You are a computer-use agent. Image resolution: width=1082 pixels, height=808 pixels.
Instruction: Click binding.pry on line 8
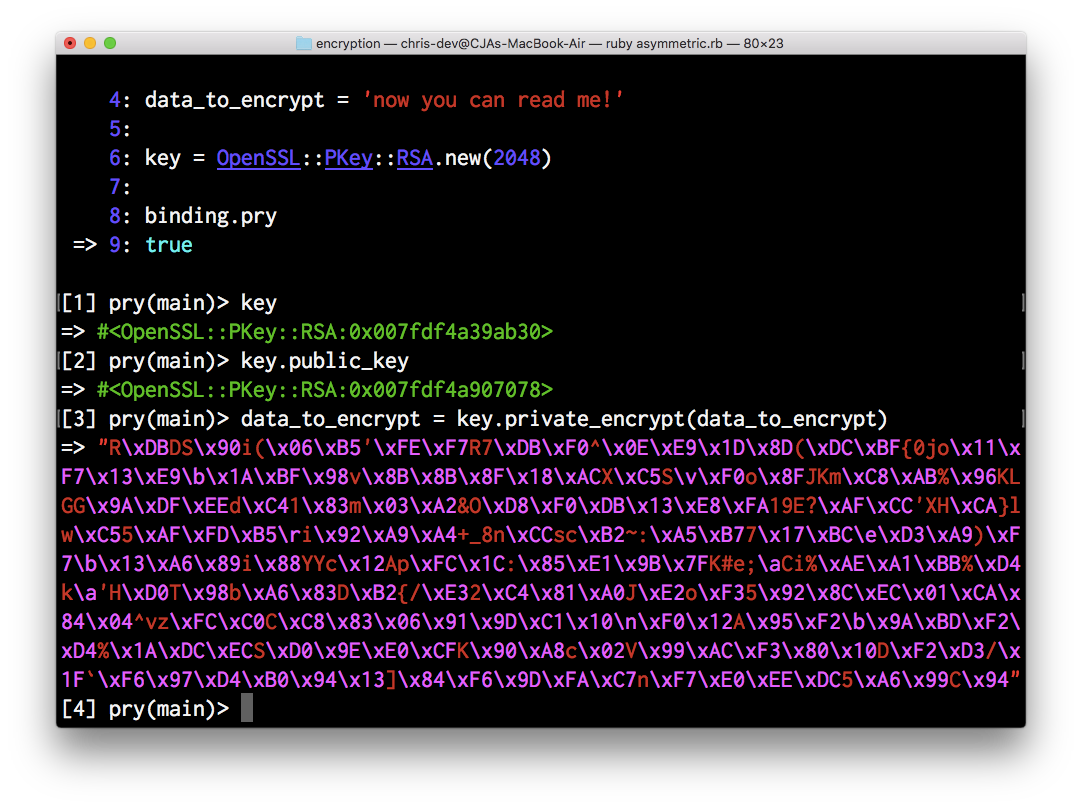210,216
